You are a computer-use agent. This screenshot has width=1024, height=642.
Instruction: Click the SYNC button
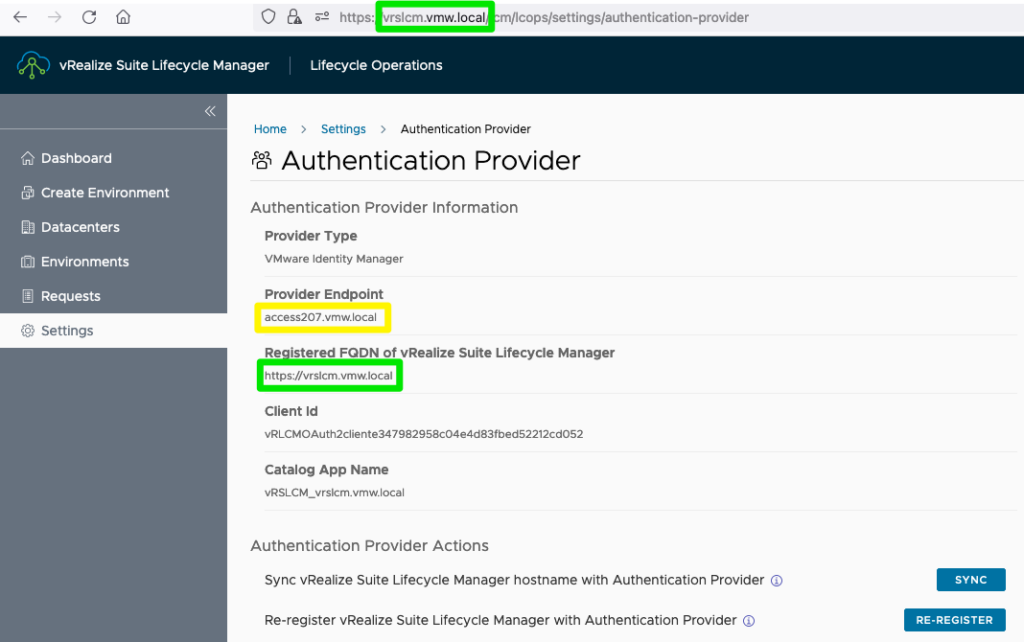click(x=971, y=580)
